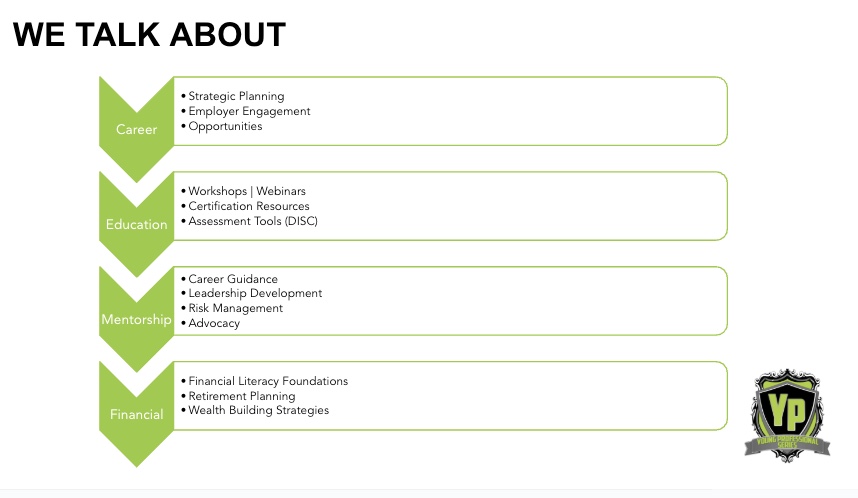Select the green Career chevron arrow
This screenshot has height=498, width=858.
coord(136,130)
